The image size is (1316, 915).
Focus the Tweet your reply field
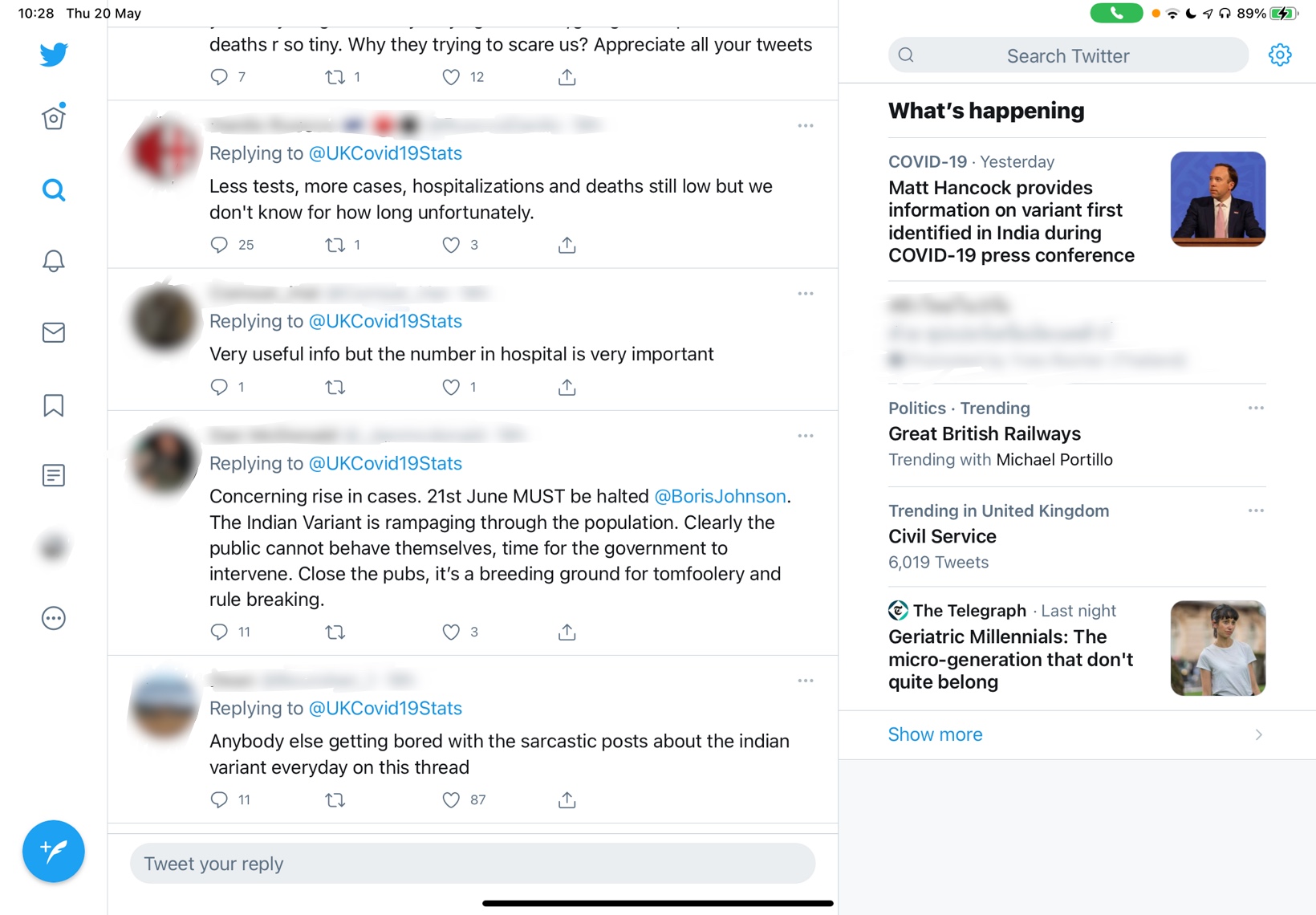point(473,864)
